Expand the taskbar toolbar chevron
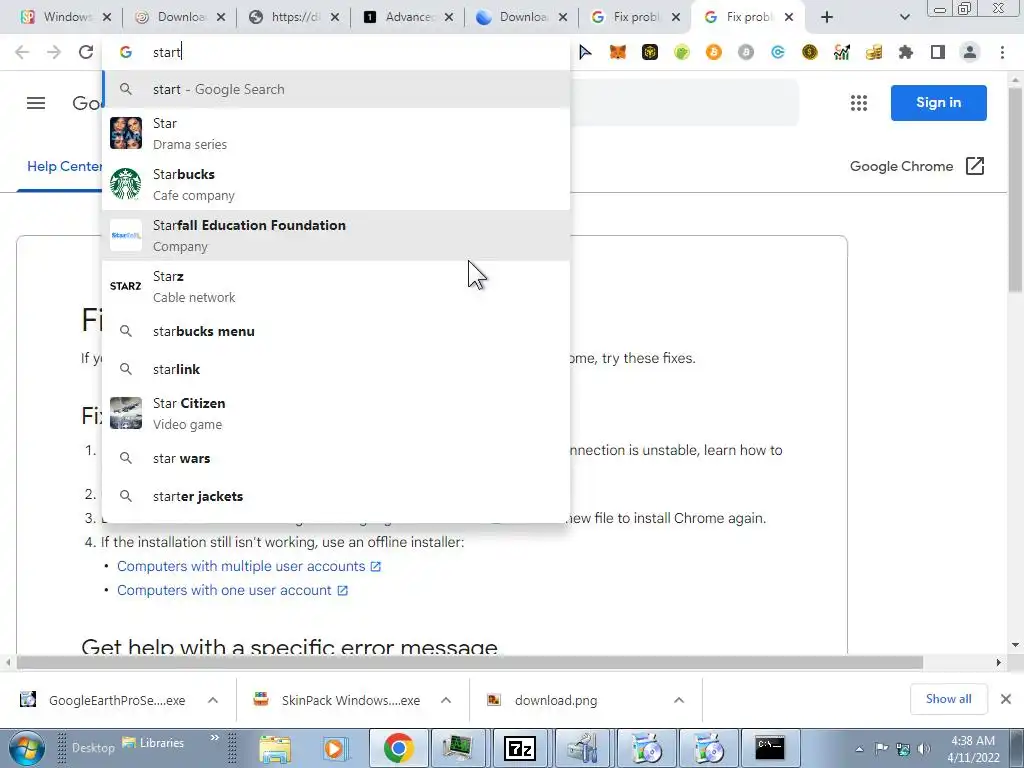 (x=214, y=738)
